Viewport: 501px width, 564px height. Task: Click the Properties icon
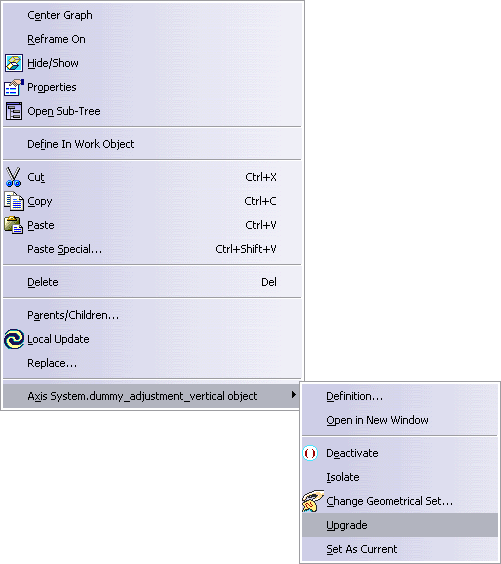coord(14,87)
